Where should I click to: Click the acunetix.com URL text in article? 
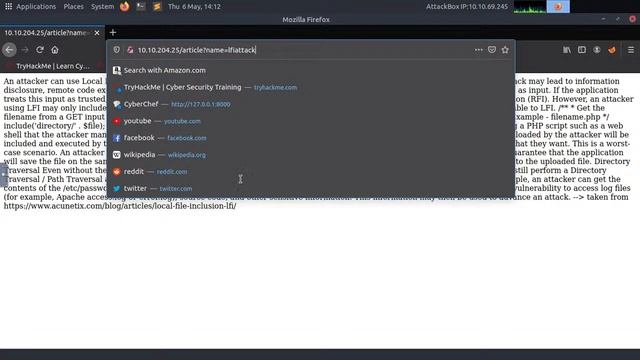[x=120, y=206]
